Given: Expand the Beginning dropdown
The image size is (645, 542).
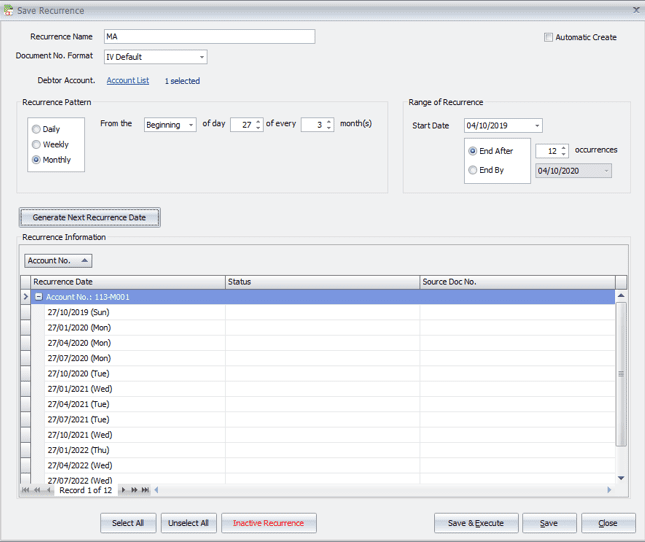Looking at the screenshot, I should (190, 125).
